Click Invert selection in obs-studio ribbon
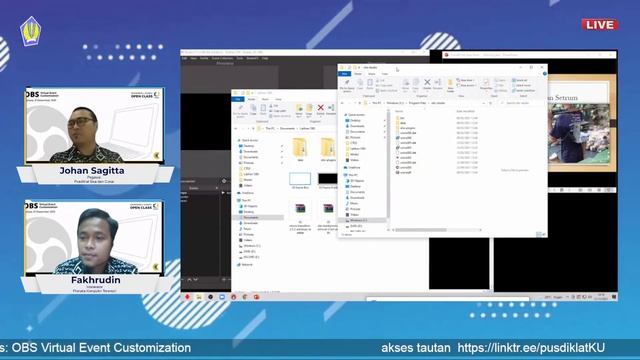This screenshot has width=640, height=360. (x=524, y=90)
